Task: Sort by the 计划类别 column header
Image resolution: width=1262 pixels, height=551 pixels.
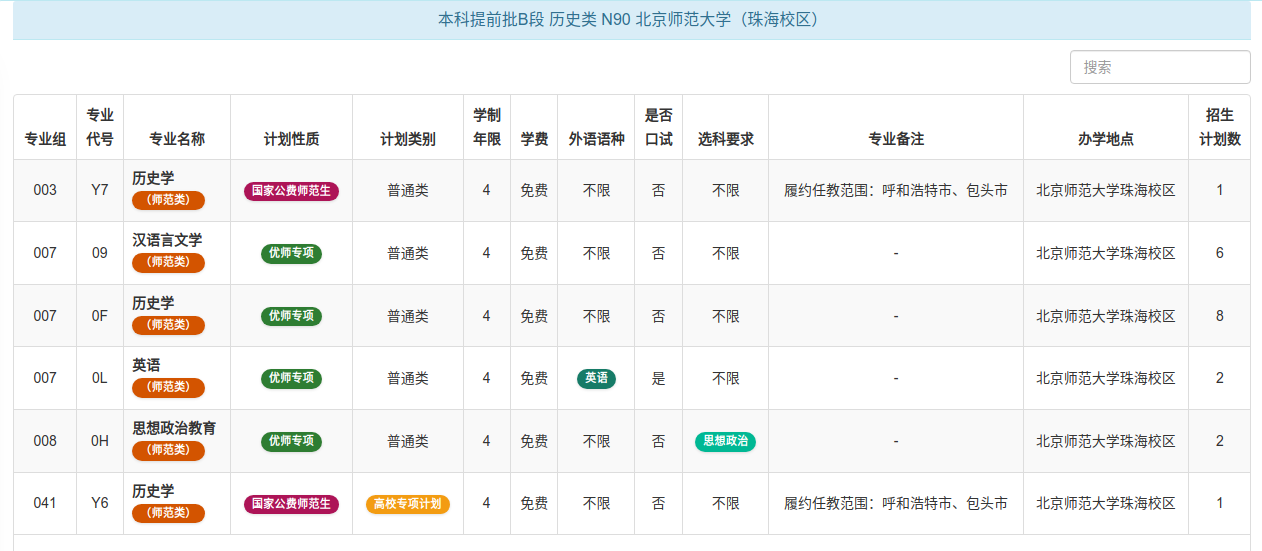Action: [408, 127]
